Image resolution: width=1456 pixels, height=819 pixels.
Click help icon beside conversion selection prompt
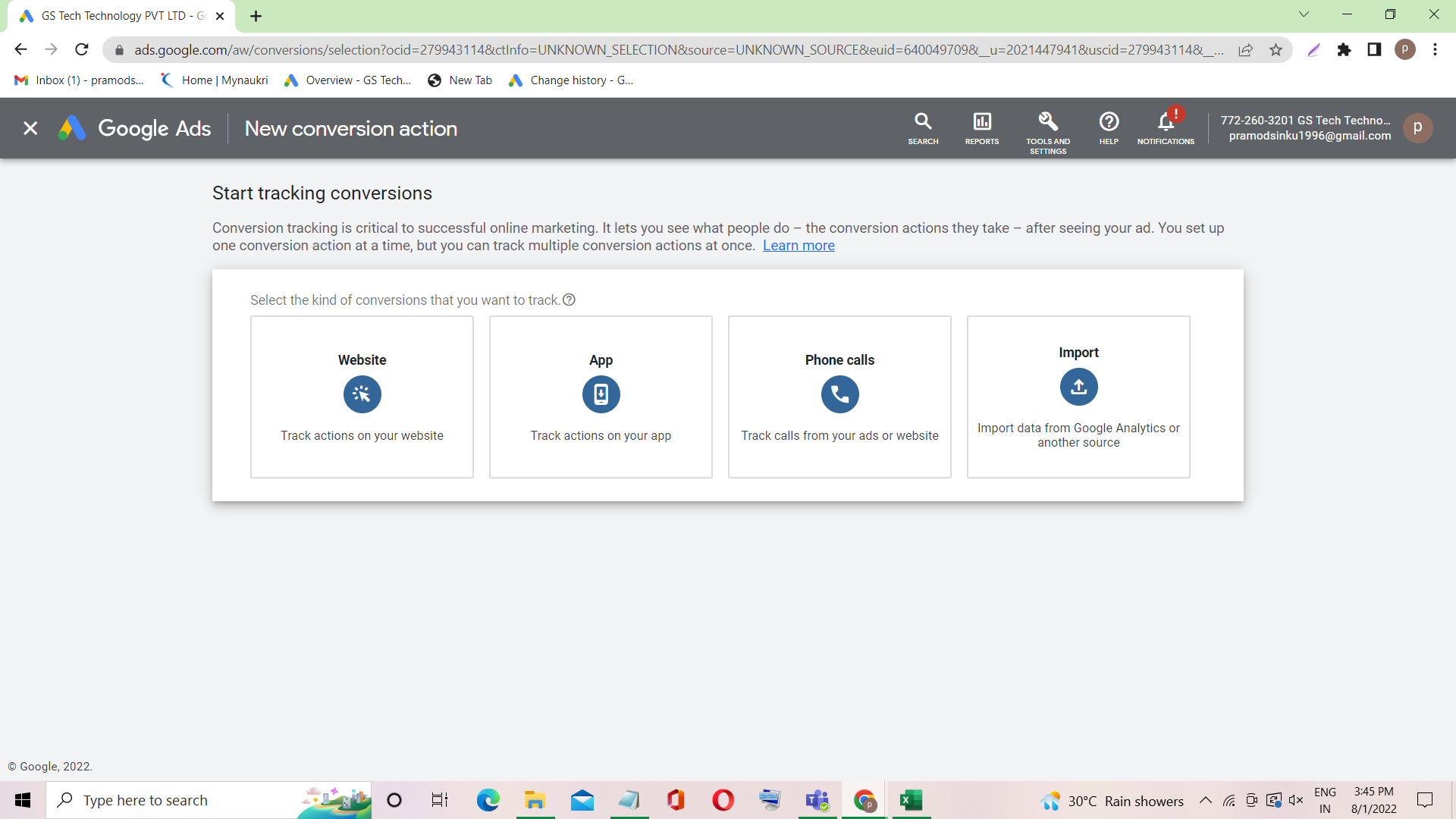coord(569,300)
